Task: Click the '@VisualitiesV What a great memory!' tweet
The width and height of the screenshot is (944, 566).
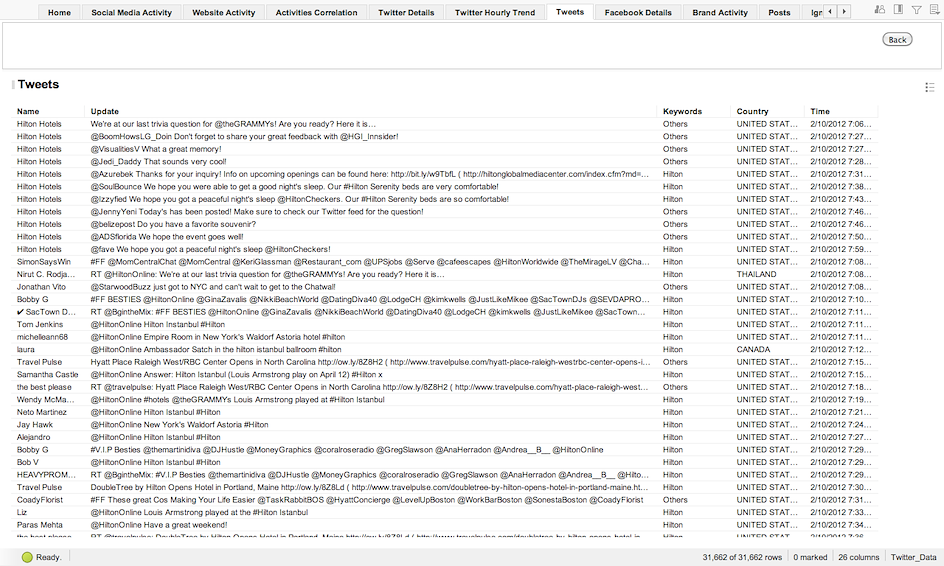Action: pyautogui.click(x=156, y=149)
